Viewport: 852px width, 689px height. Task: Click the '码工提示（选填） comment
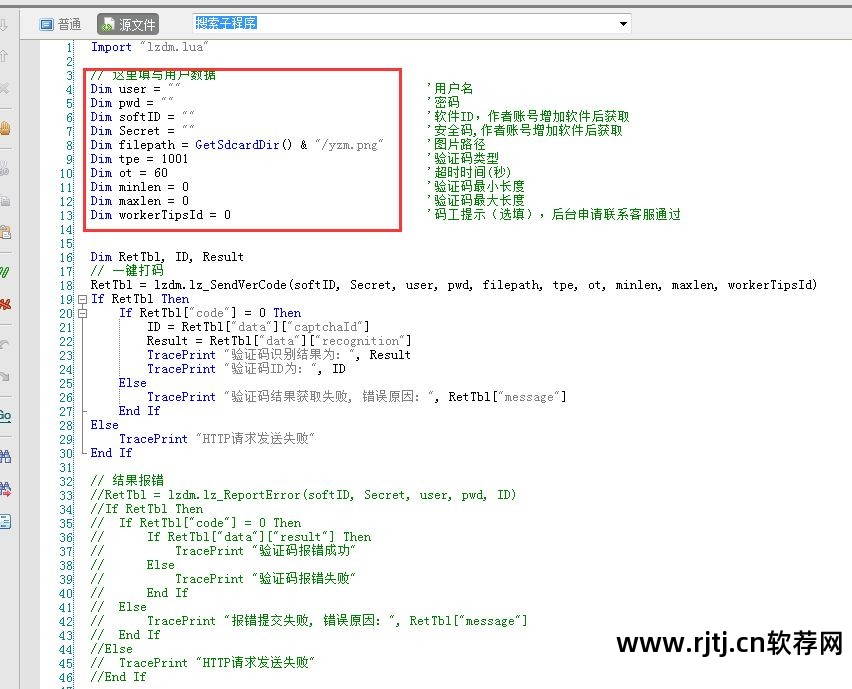tap(554, 215)
